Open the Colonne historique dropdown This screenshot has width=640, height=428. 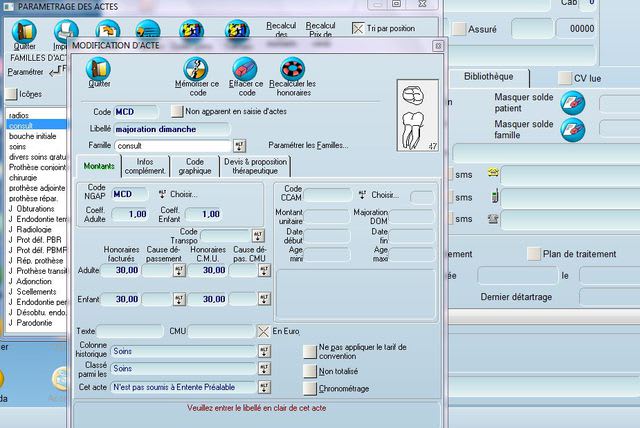(264, 351)
